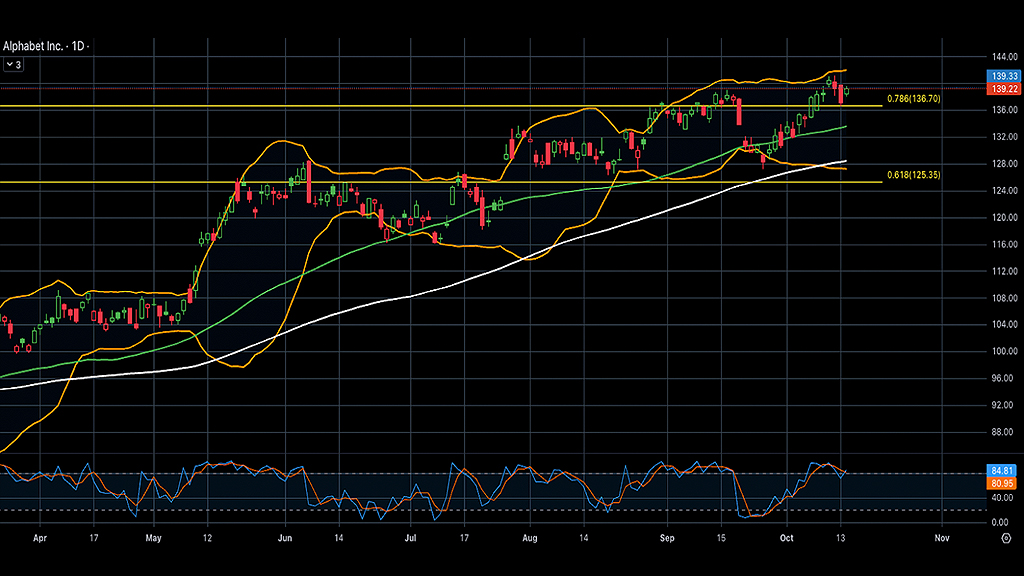Click the 96.00 price axis label
Screen dimensions: 1024x576
click(x=1004, y=378)
